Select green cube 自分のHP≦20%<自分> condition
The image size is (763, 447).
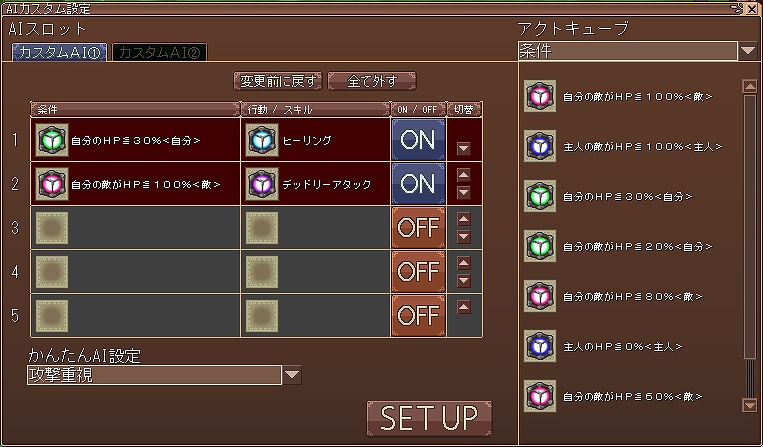[x=541, y=246]
